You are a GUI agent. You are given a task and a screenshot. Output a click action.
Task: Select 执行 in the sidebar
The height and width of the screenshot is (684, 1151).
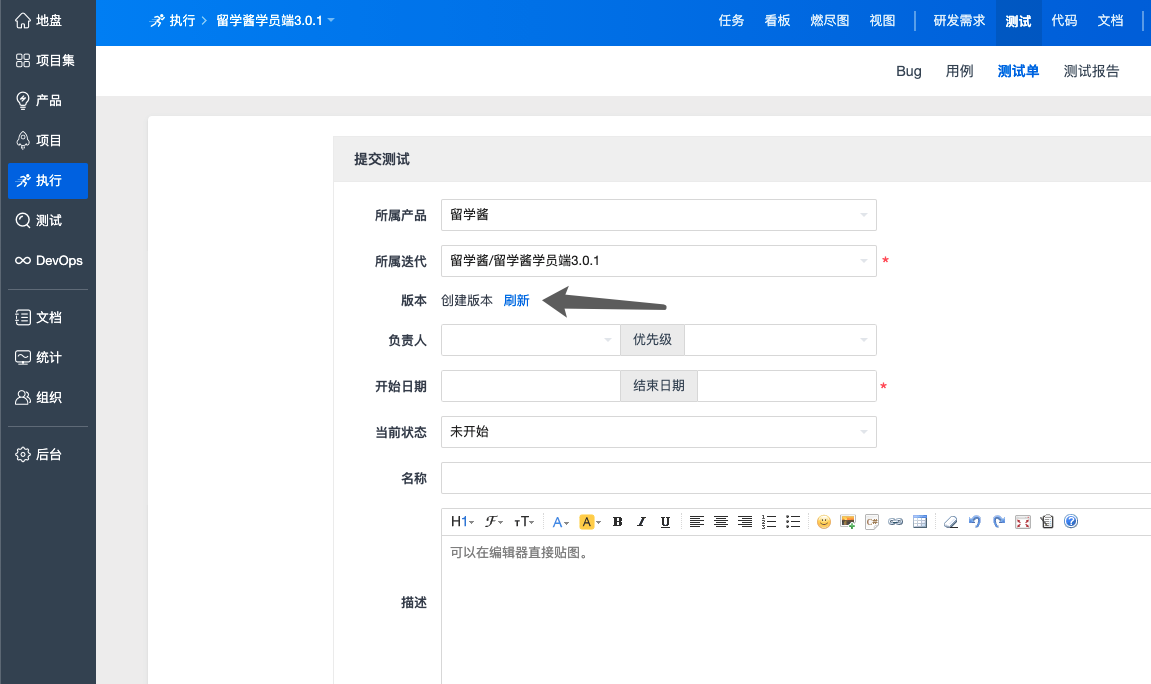[x=48, y=181]
